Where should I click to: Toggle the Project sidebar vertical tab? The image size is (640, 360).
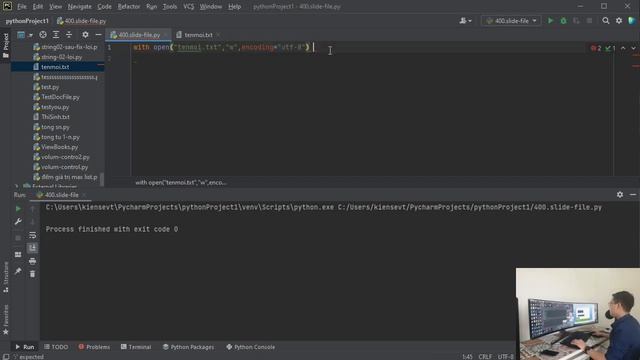click(5, 45)
